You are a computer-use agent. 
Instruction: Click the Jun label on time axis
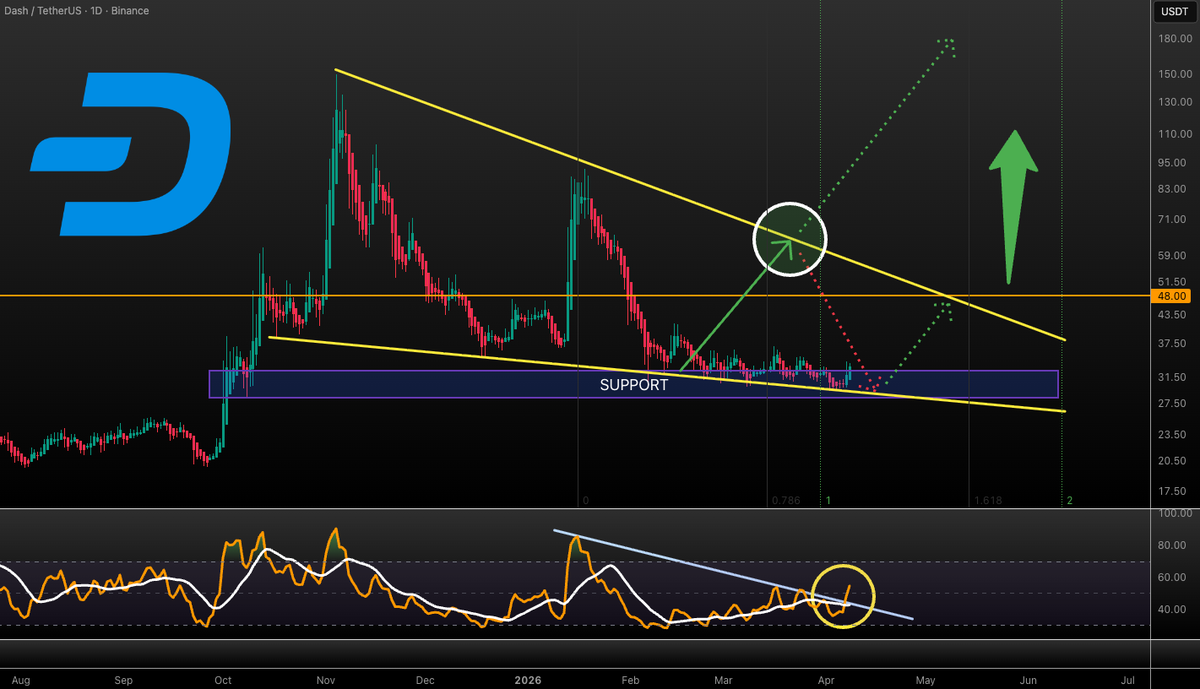coord(1027,680)
